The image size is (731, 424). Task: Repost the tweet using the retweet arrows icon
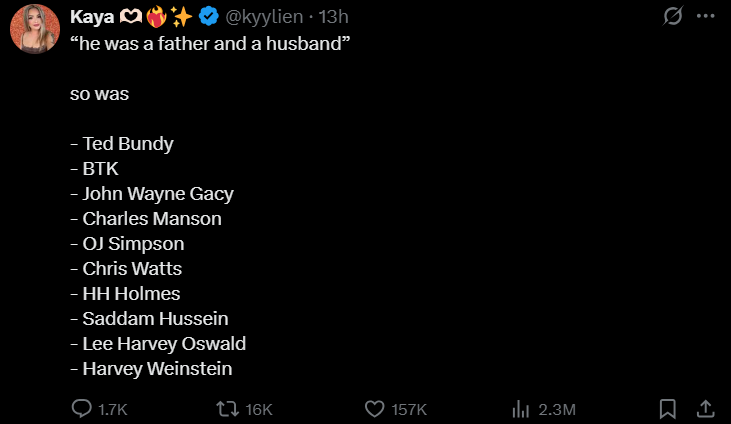click(227, 409)
